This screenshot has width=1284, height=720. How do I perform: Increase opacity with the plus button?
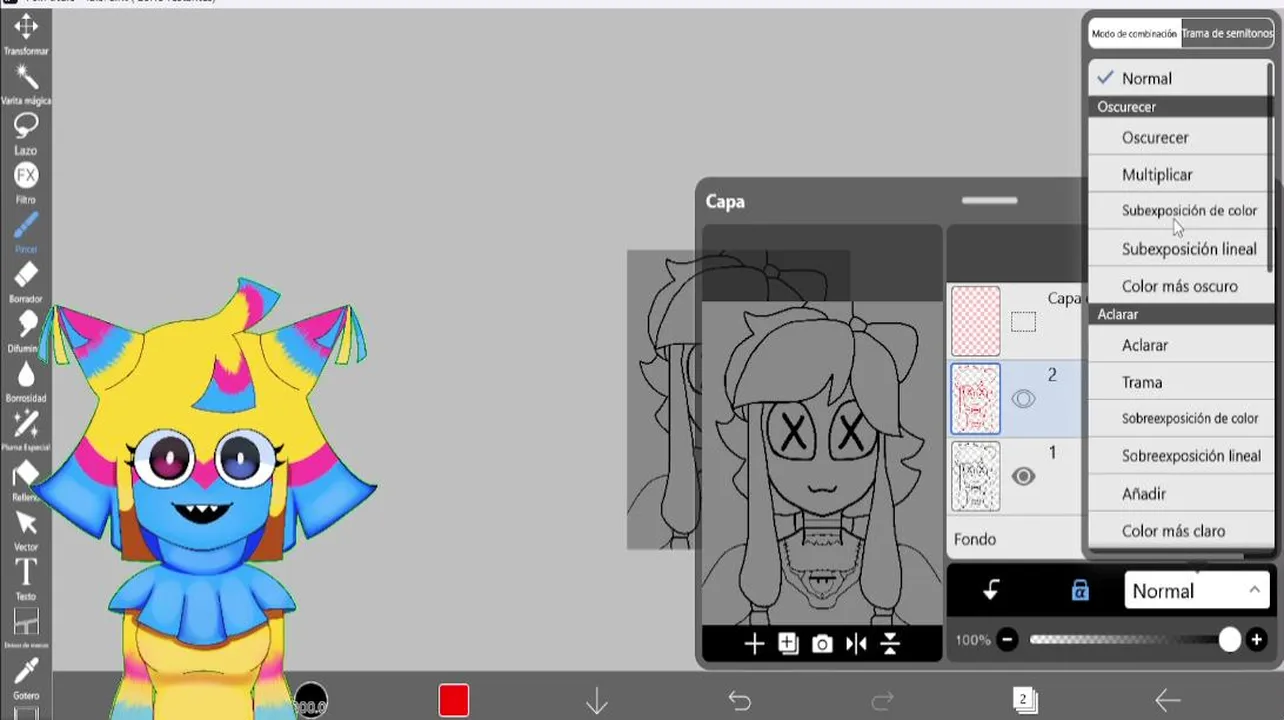click(1256, 640)
